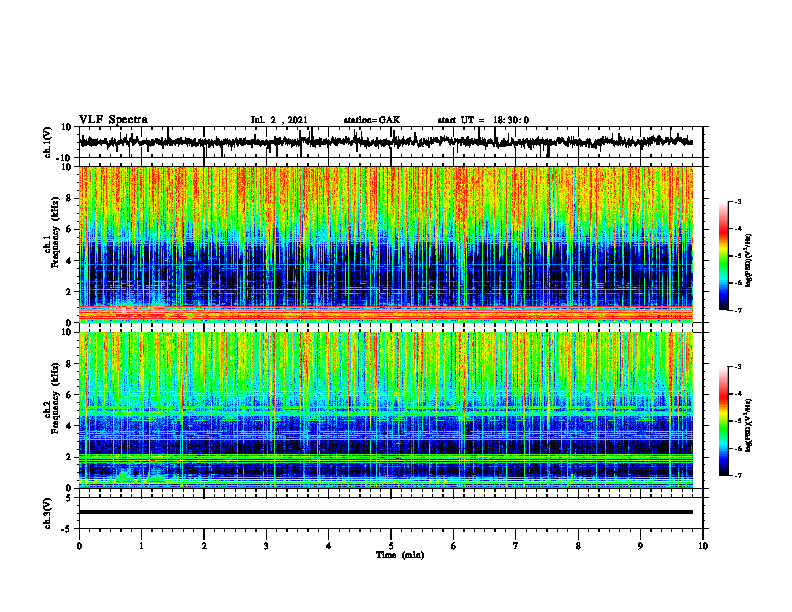Click the time axis tick label '0'
Image resolution: width=792 pixels, height=612 pixels.
pyautogui.click(x=79, y=546)
